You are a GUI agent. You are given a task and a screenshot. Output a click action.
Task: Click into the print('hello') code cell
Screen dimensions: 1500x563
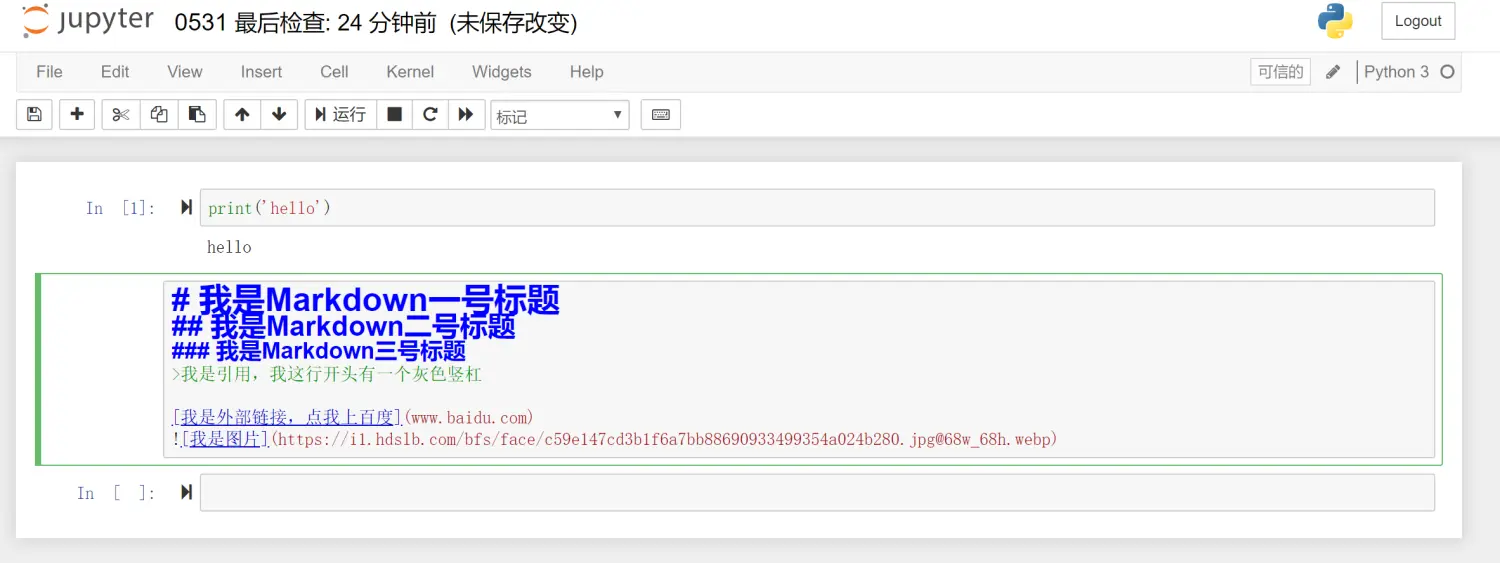[817, 207]
